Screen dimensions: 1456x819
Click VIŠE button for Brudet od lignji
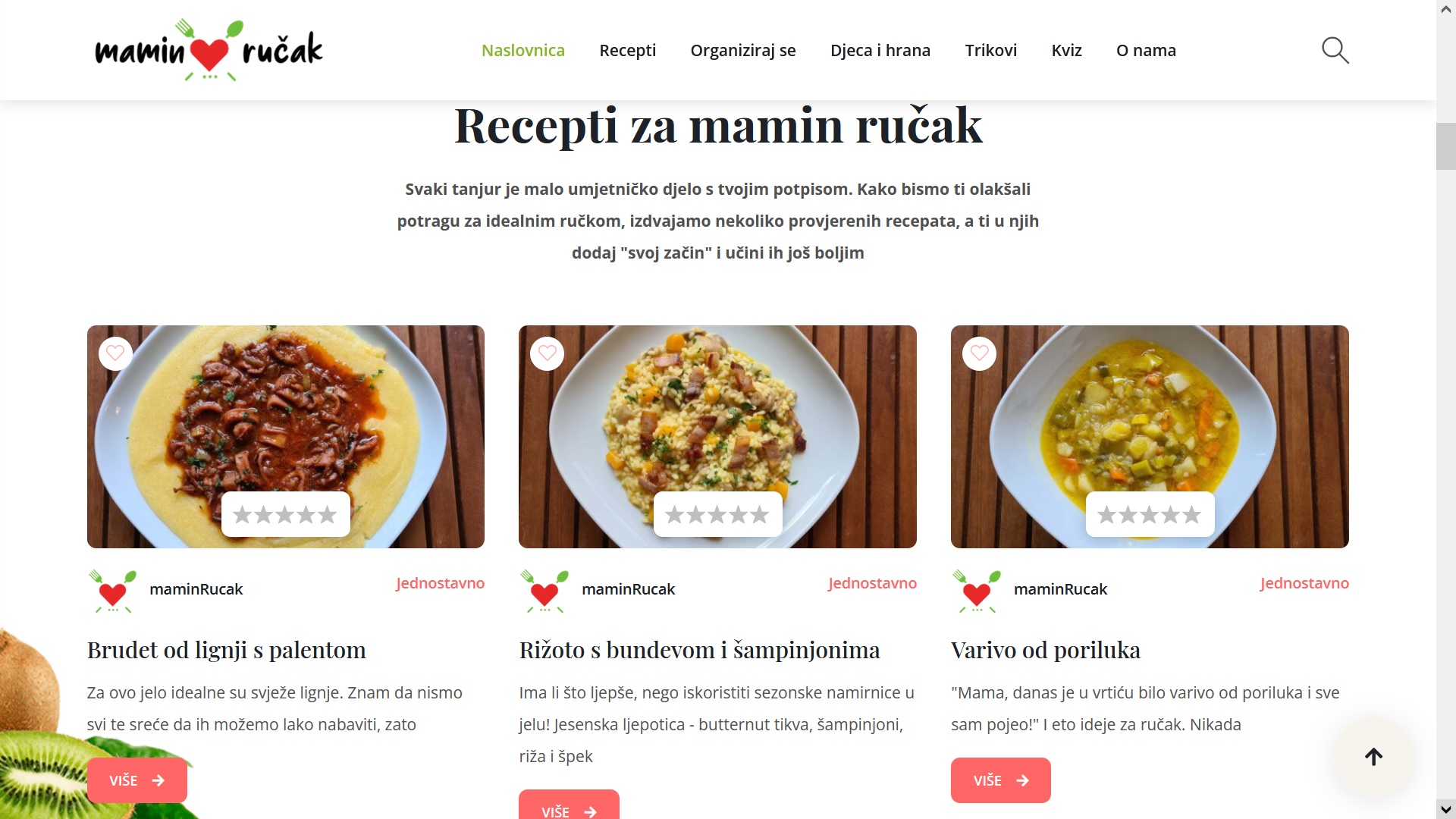tap(136, 780)
